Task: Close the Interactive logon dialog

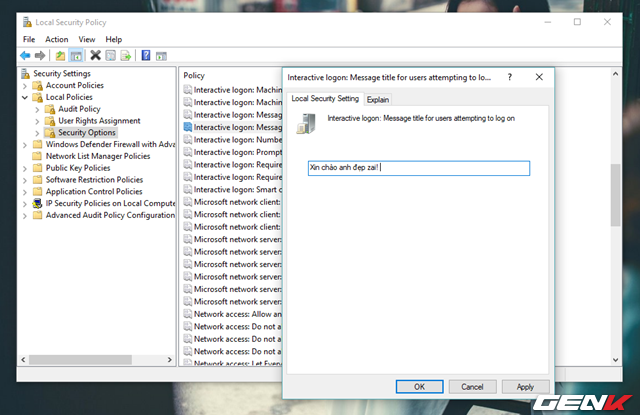Action: [x=539, y=77]
